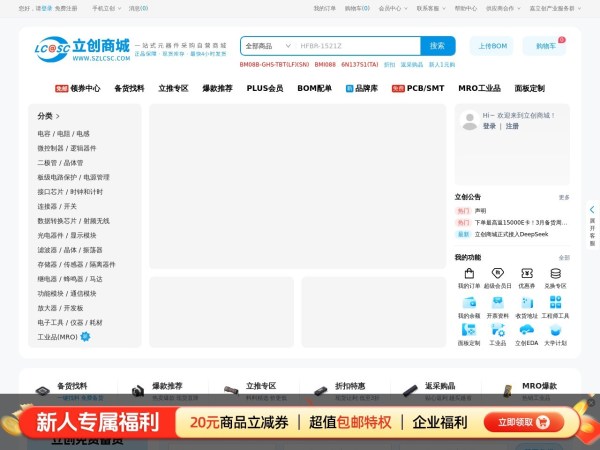The width and height of the screenshot is (600, 450).
Task: Expand the 分类 category chevron
Action: (x=58, y=116)
